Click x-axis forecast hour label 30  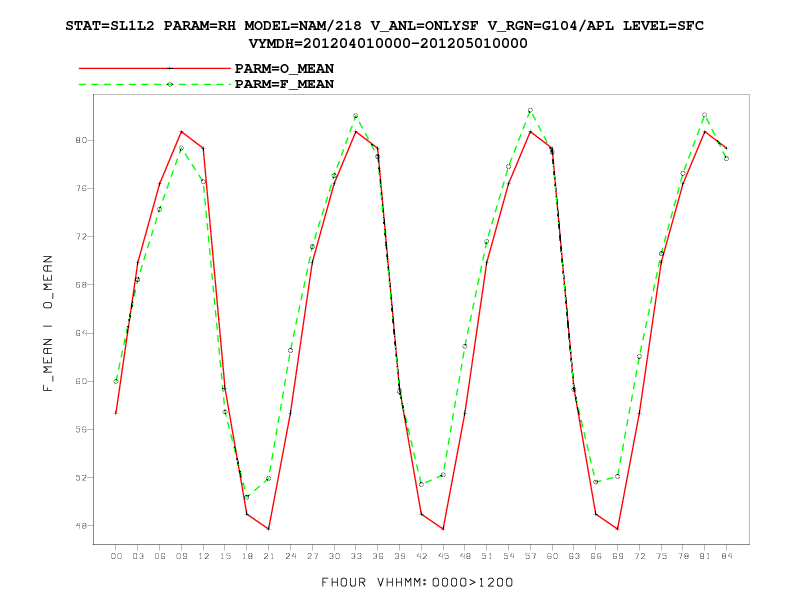(334, 556)
